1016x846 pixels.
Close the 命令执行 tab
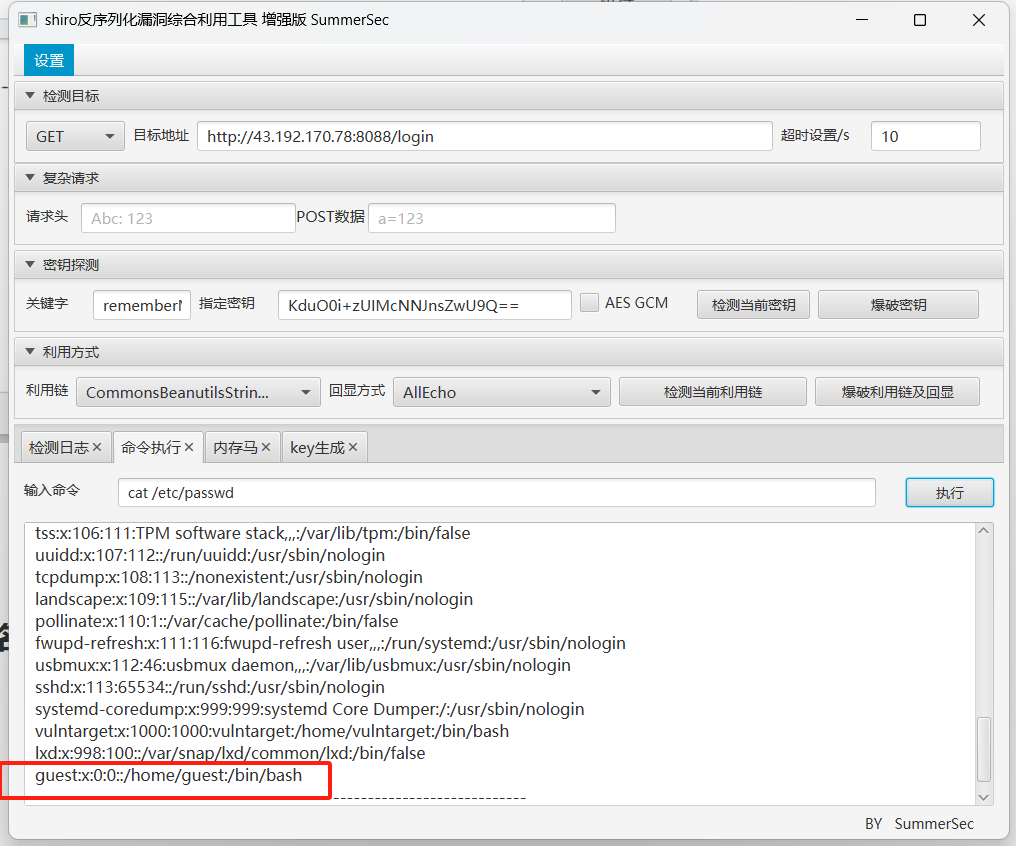click(x=189, y=447)
